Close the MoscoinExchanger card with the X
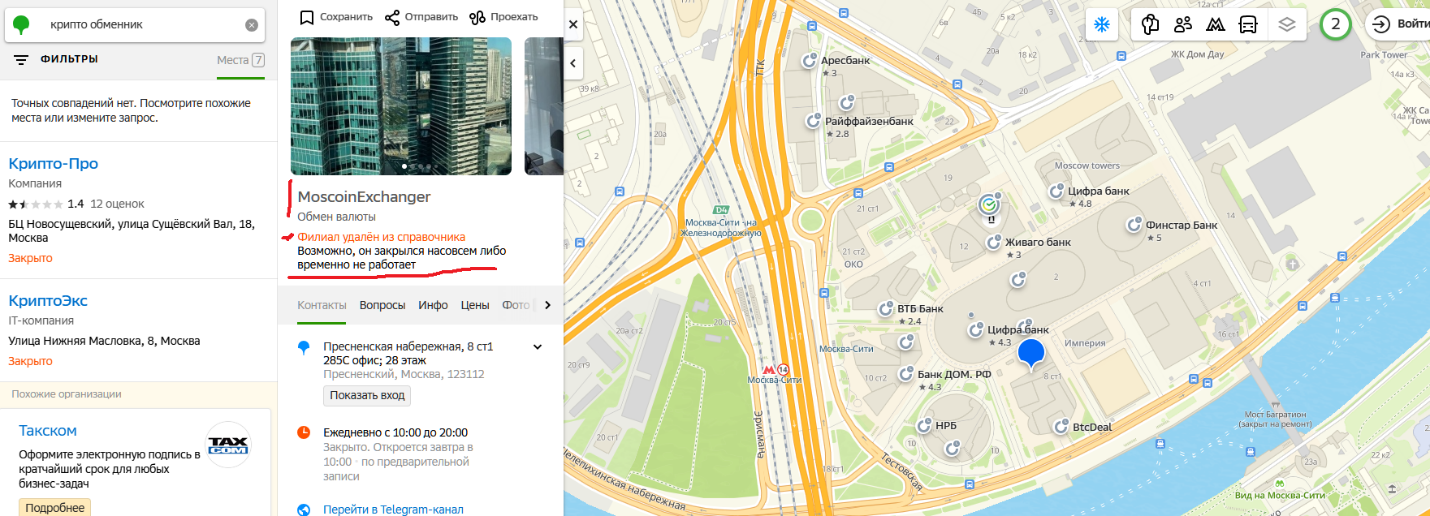This screenshot has height=516, width=1430. pyautogui.click(x=573, y=24)
